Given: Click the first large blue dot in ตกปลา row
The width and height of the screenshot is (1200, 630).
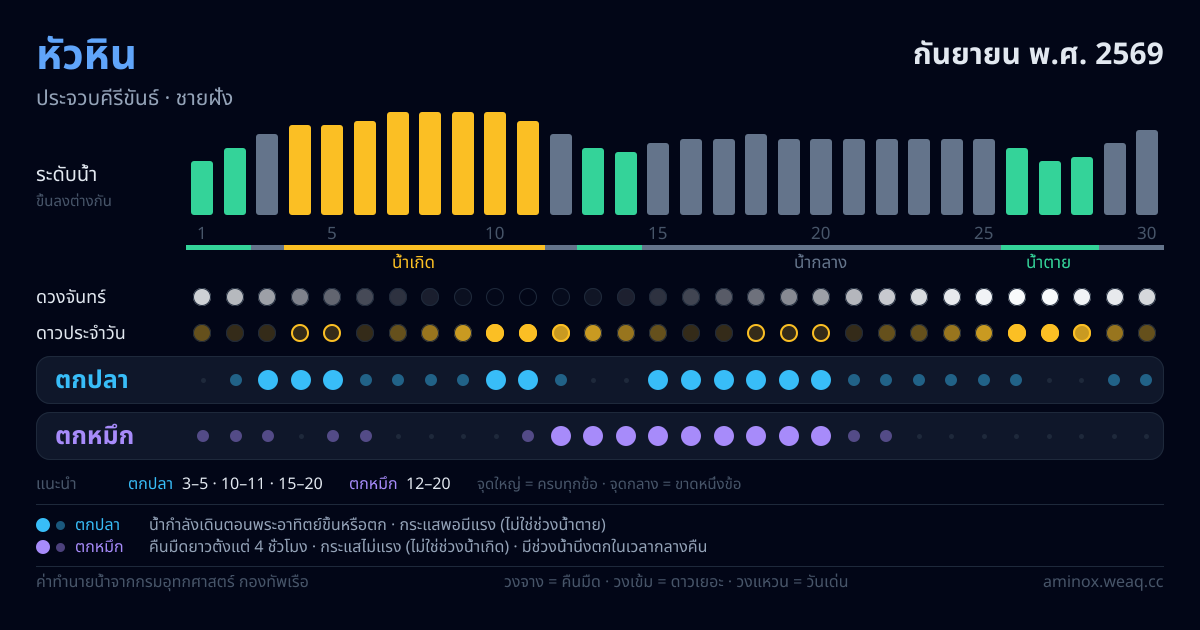Looking at the screenshot, I should tap(268, 380).
